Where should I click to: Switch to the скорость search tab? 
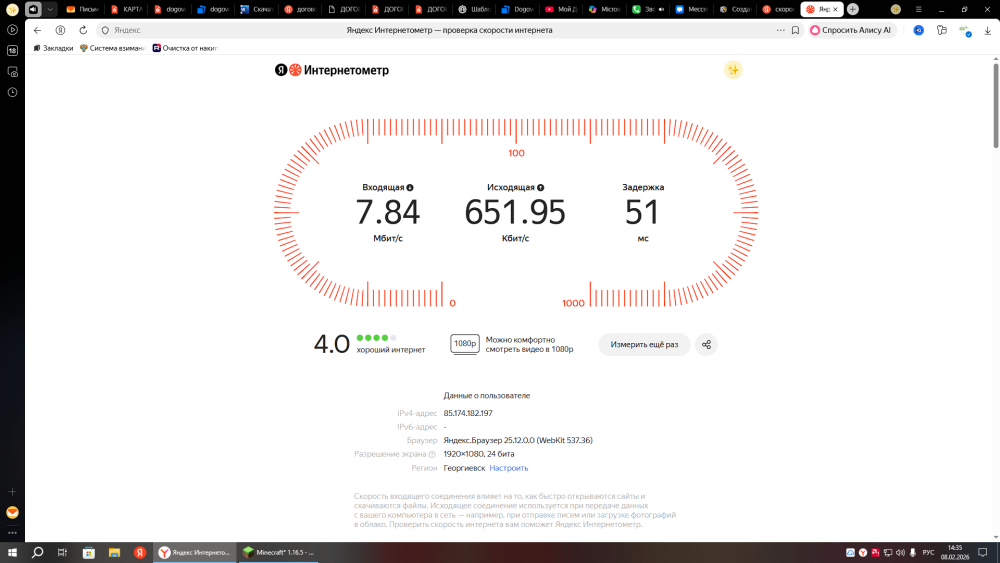[x=778, y=9]
